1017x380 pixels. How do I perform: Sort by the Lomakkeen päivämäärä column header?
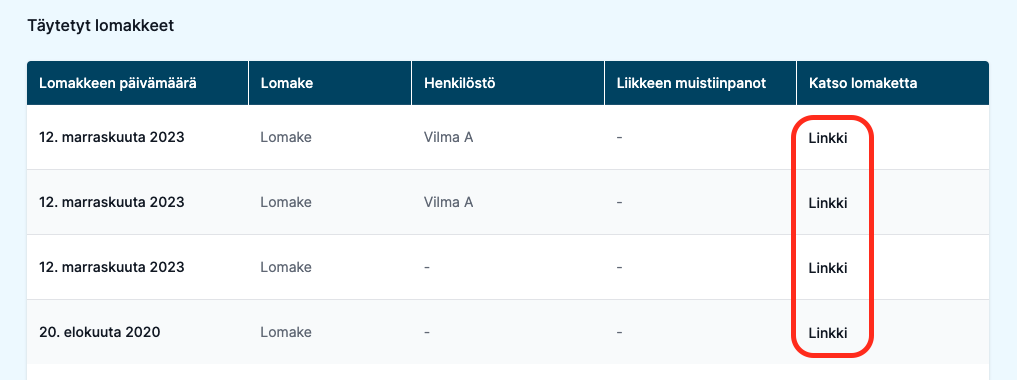(x=118, y=83)
